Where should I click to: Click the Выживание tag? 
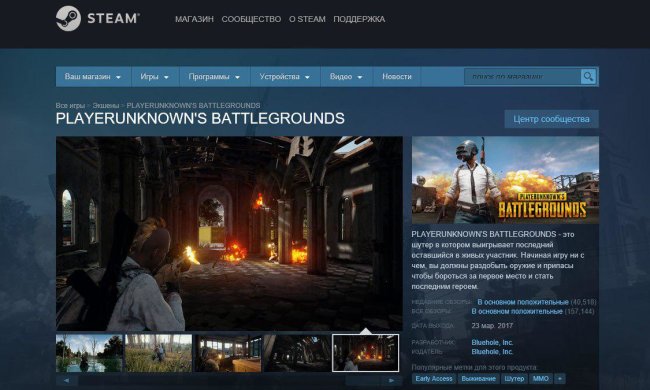(478, 378)
